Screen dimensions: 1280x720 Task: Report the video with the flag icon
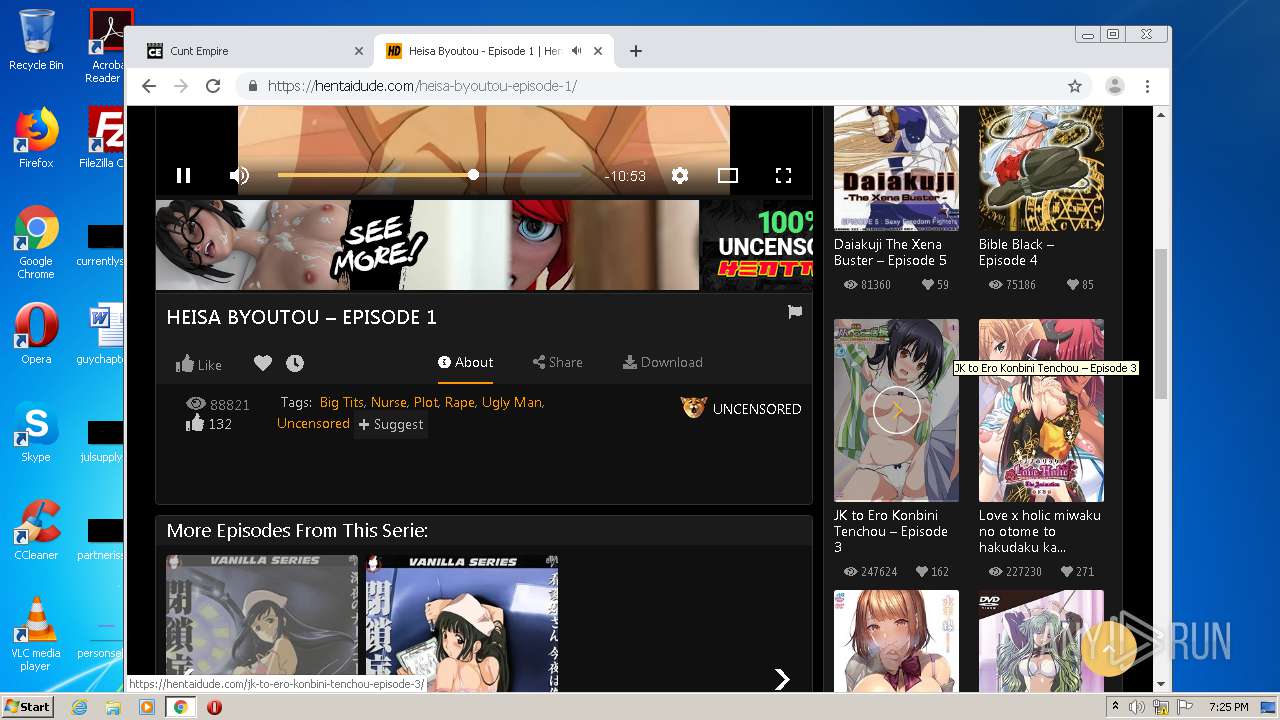(795, 312)
